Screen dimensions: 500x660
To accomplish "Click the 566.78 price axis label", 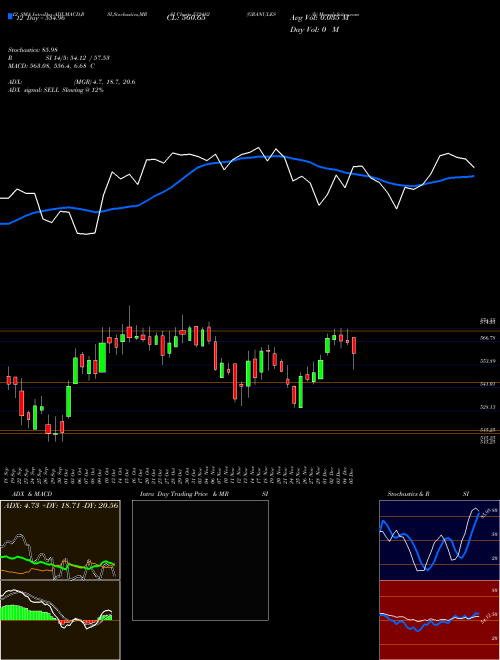I will pyautogui.click(x=488, y=338).
